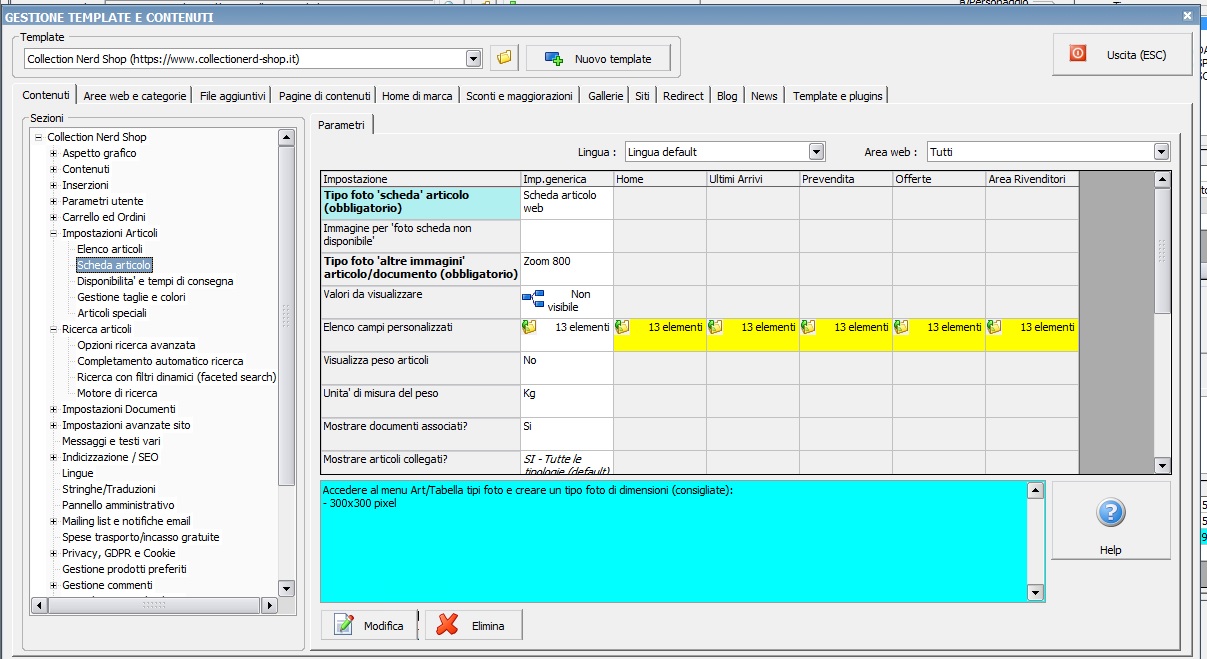Click the tree icon in Valori da visualizzare
Viewport: 1207px width, 659px height.
click(533, 298)
